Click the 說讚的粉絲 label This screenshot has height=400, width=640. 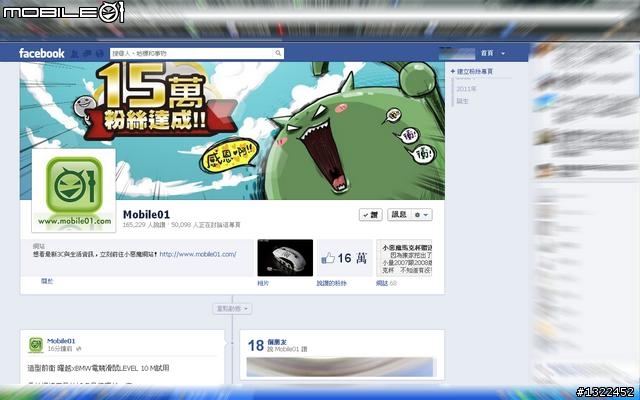(331, 283)
